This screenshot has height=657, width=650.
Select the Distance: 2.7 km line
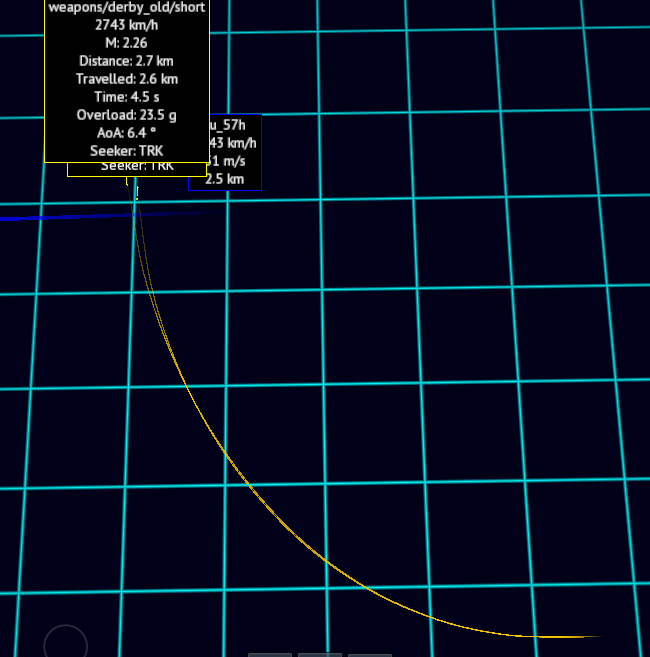click(126, 60)
